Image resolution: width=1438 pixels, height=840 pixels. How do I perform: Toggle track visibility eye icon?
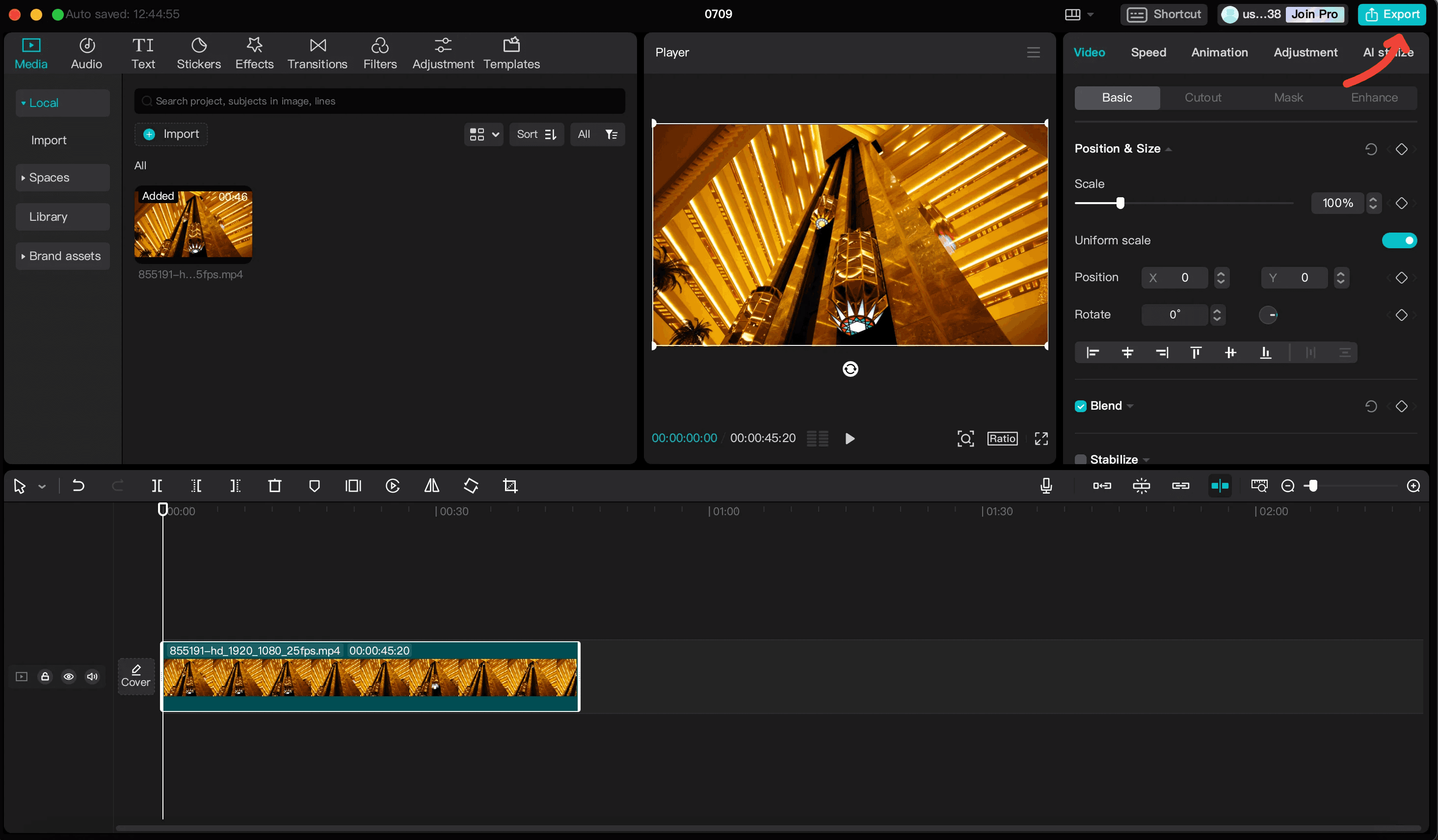pos(69,676)
